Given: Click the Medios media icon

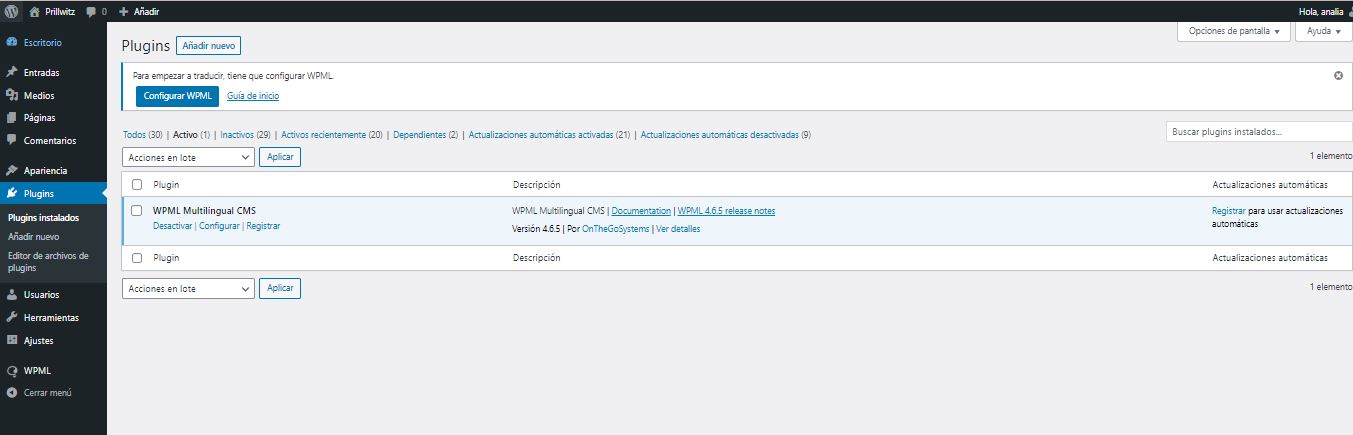Looking at the screenshot, I should pyautogui.click(x=12, y=95).
